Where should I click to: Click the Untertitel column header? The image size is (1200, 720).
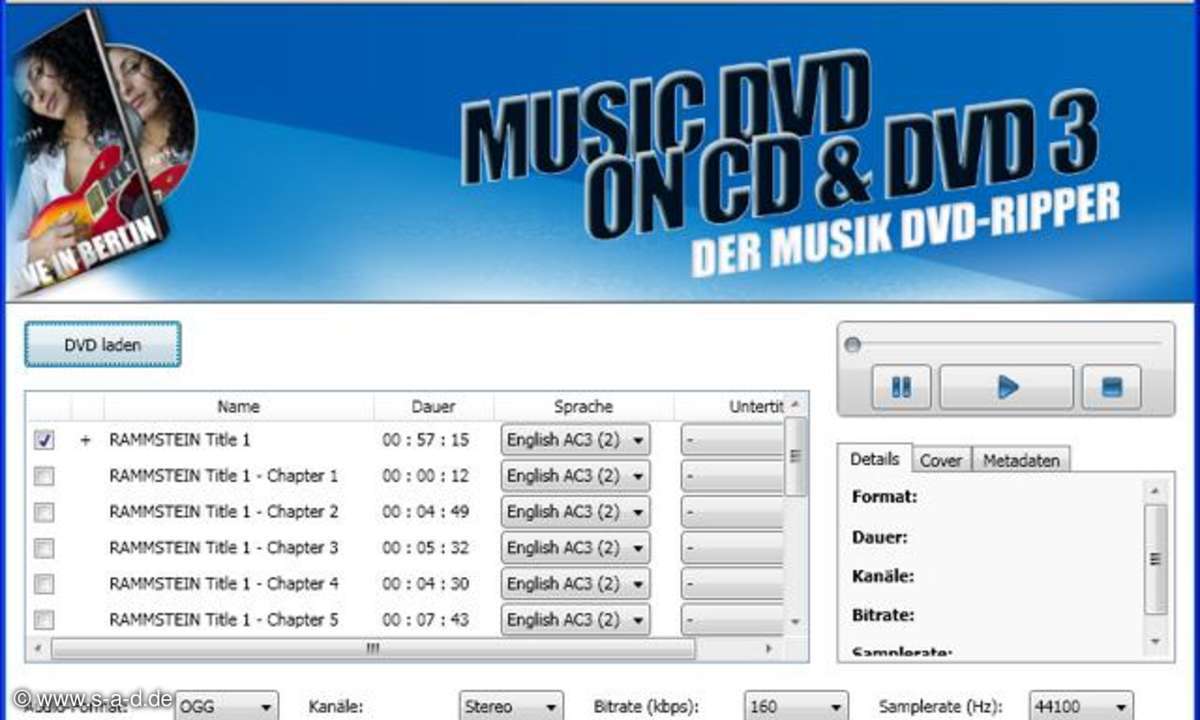(x=729, y=407)
